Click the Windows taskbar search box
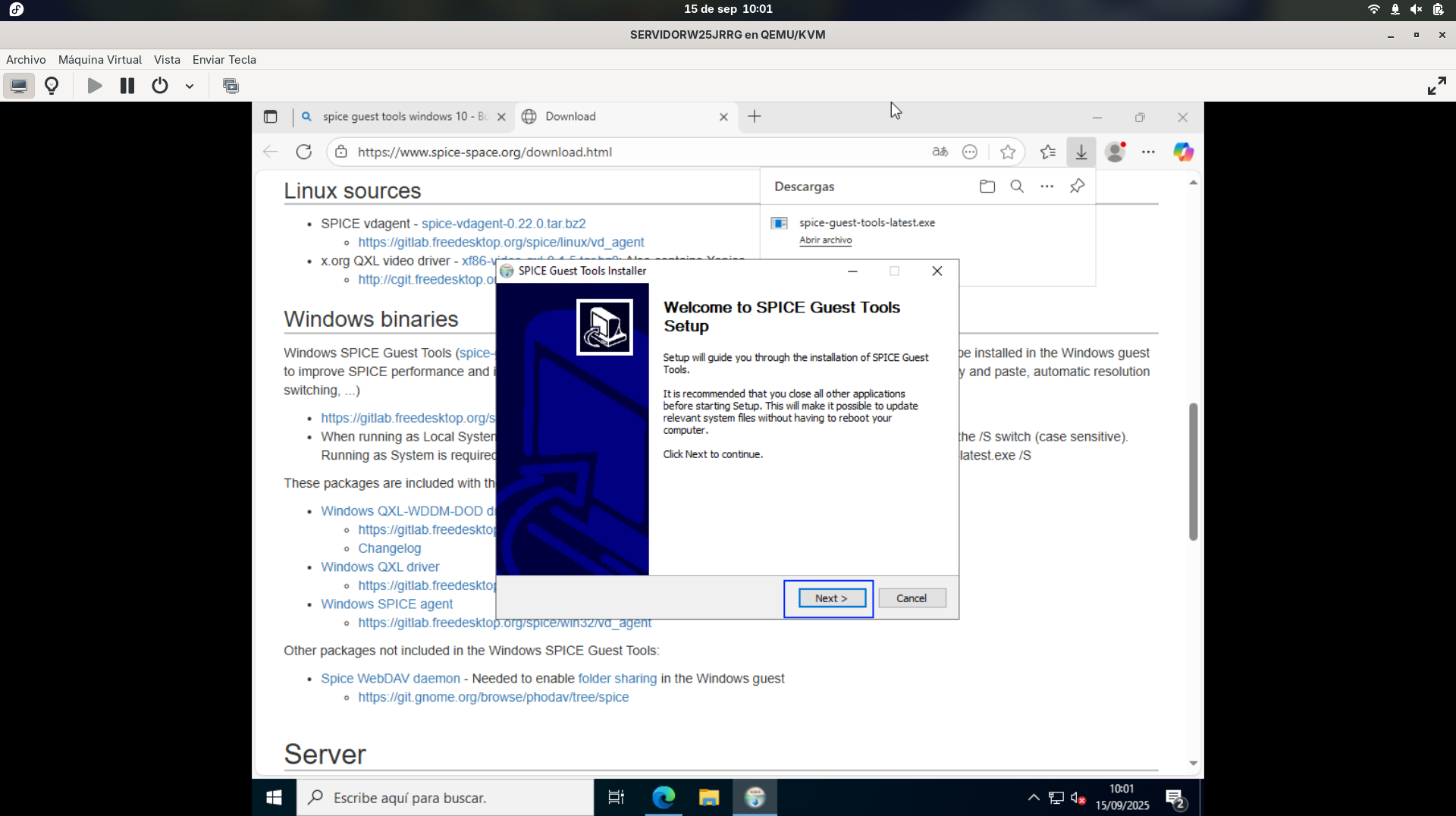The height and width of the screenshot is (816, 1456). click(x=444, y=798)
